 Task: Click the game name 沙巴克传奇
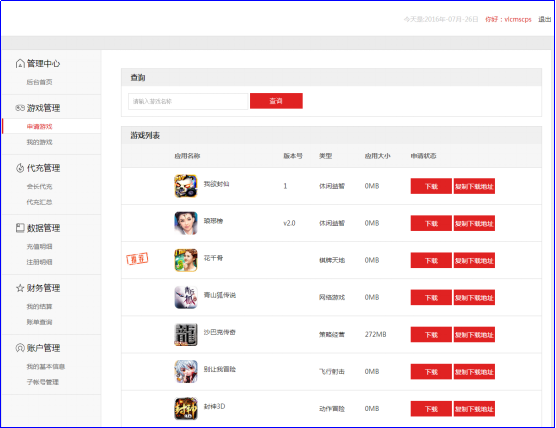219,332
